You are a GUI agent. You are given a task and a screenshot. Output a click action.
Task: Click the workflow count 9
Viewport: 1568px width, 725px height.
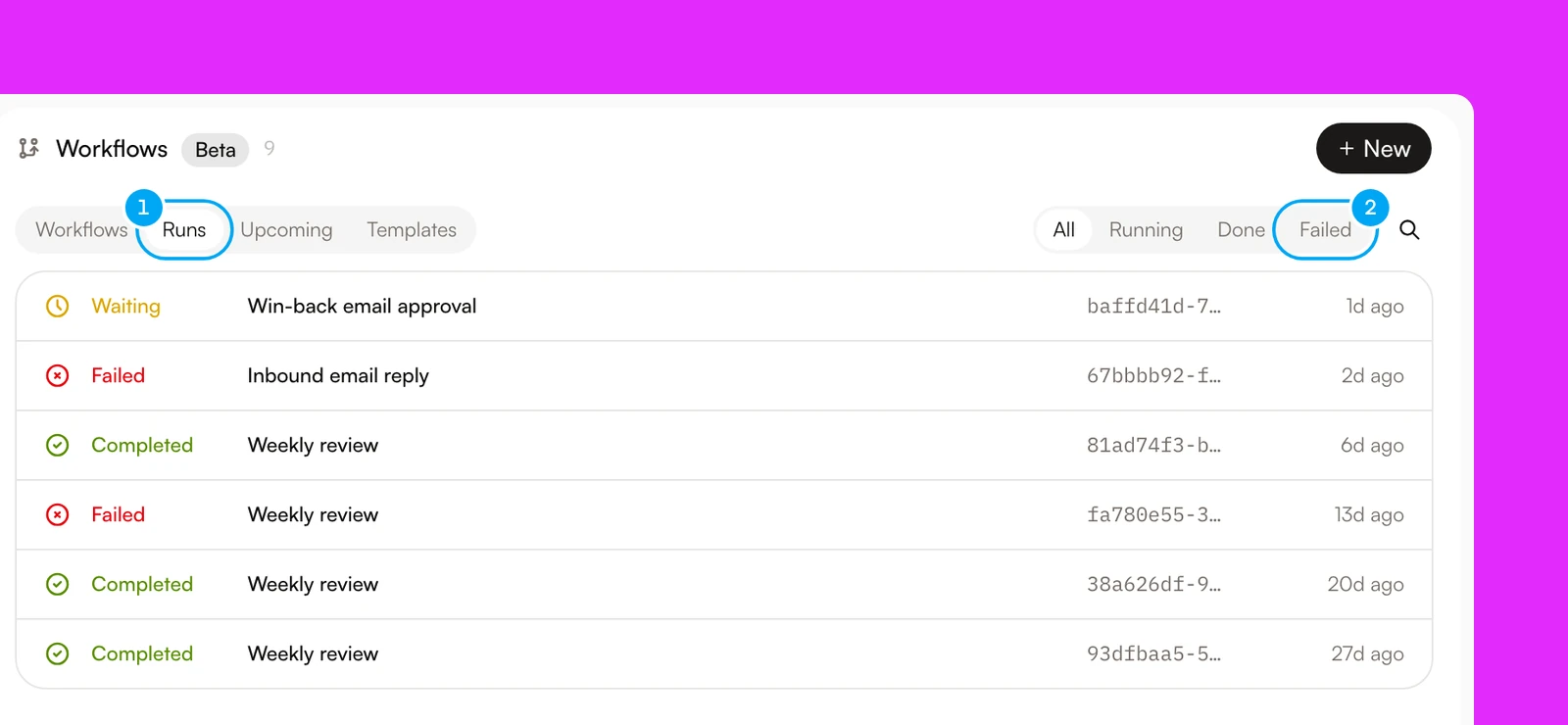[x=269, y=148]
